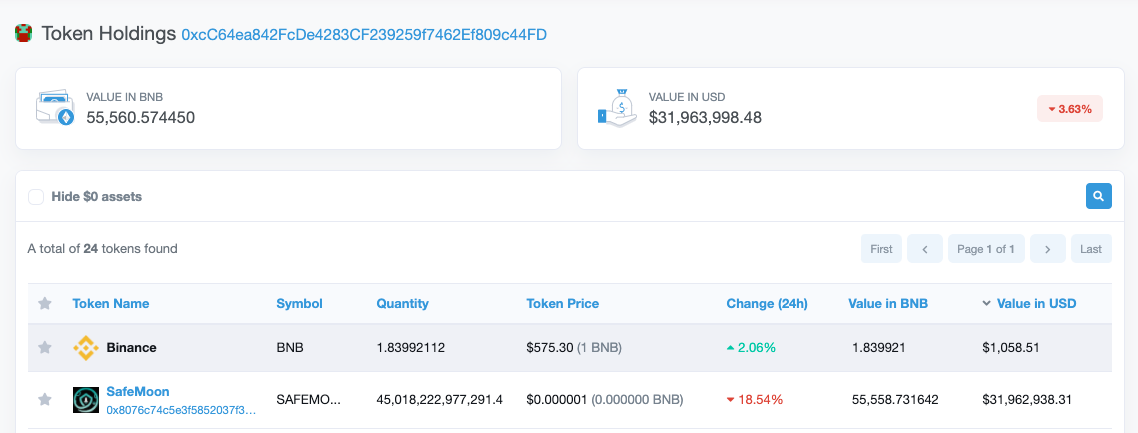This screenshot has height=433, width=1138.
Task: Select BNB quantity 1.83992112
Action: (411, 347)
